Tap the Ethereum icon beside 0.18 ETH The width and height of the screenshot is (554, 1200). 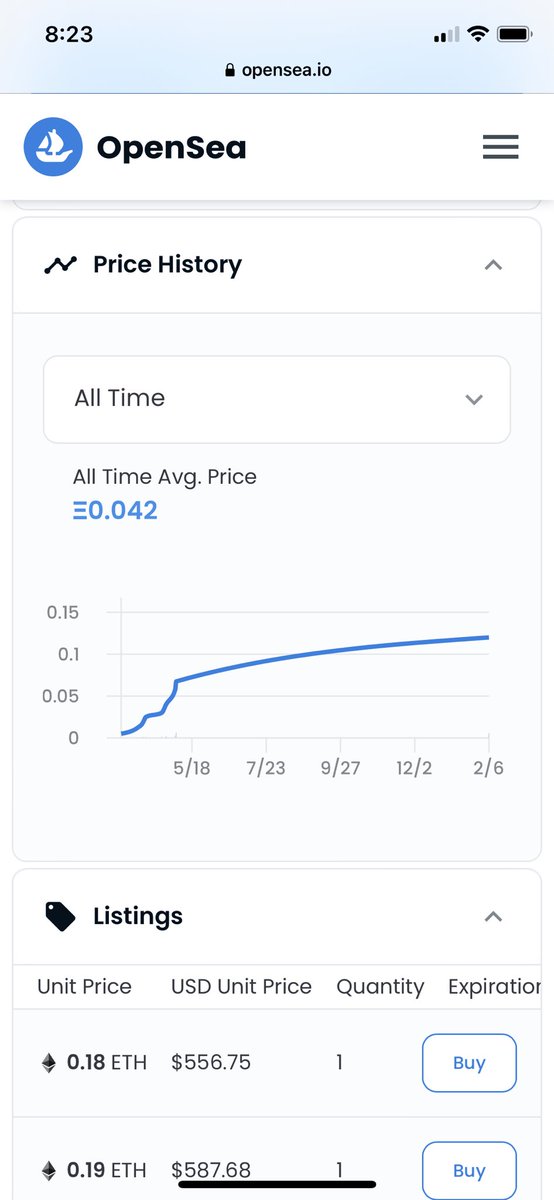coord(48,1063)
